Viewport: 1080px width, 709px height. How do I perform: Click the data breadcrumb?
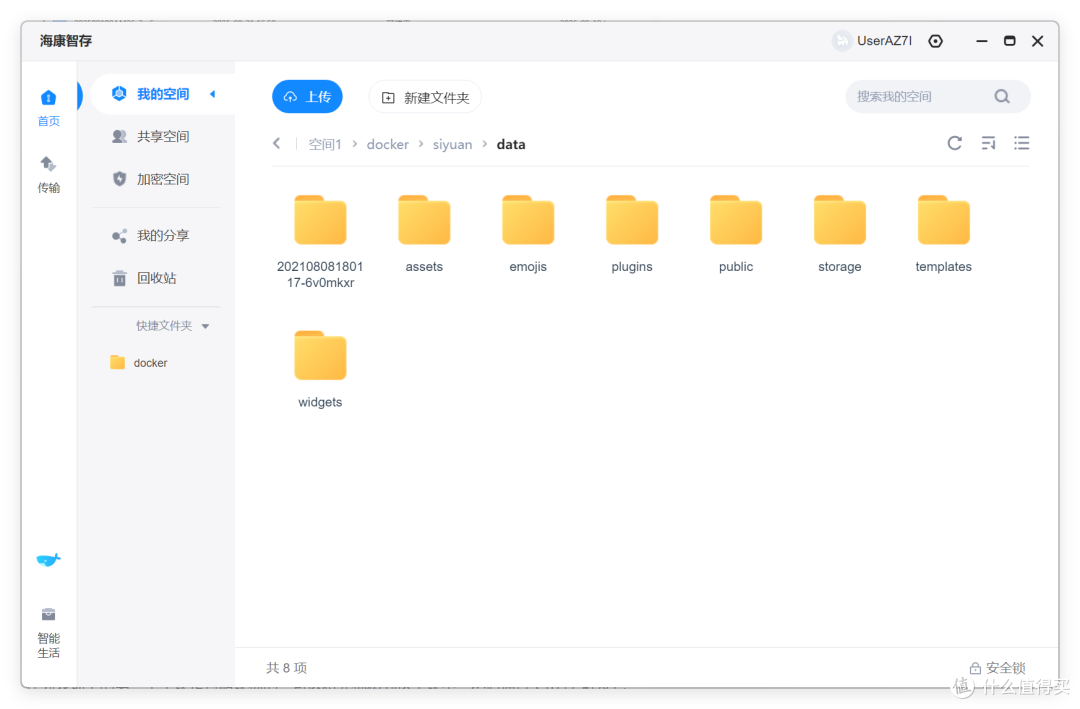coord(511,144)
